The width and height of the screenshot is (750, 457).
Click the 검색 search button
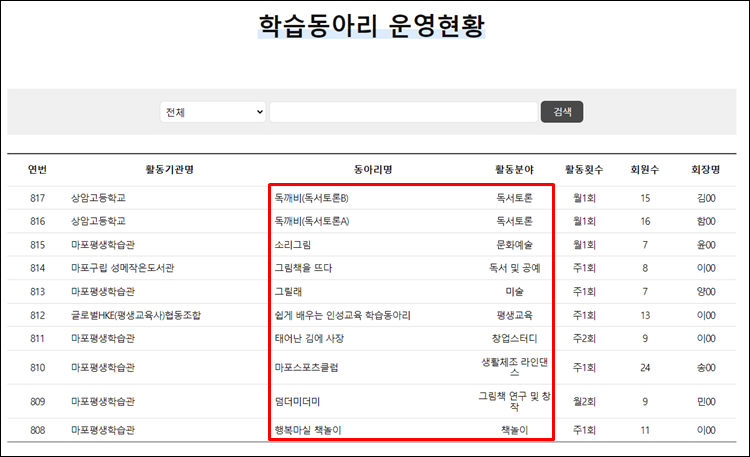(562, 112)
